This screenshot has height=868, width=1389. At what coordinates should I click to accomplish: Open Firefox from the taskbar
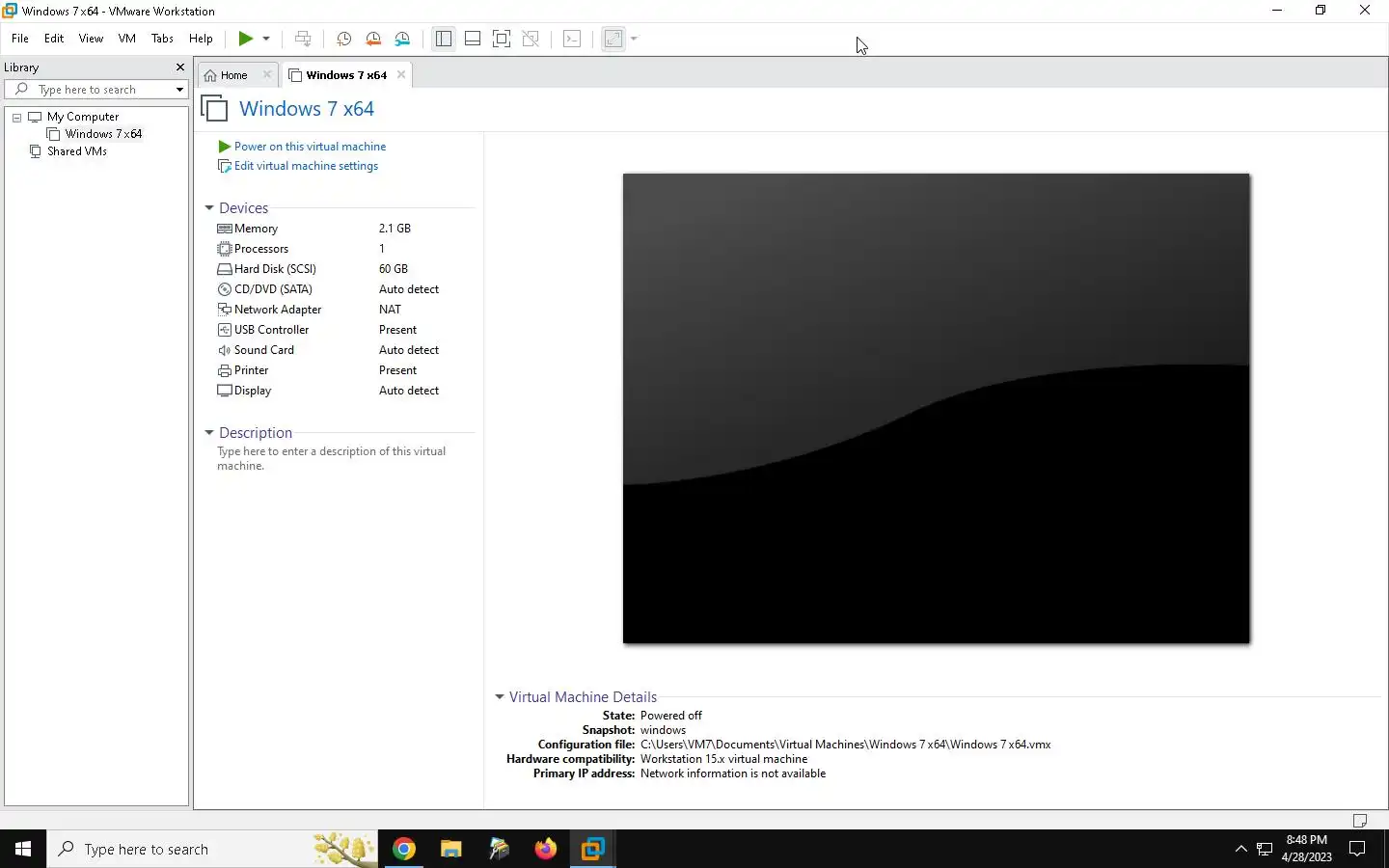click(x=546, y=849)
